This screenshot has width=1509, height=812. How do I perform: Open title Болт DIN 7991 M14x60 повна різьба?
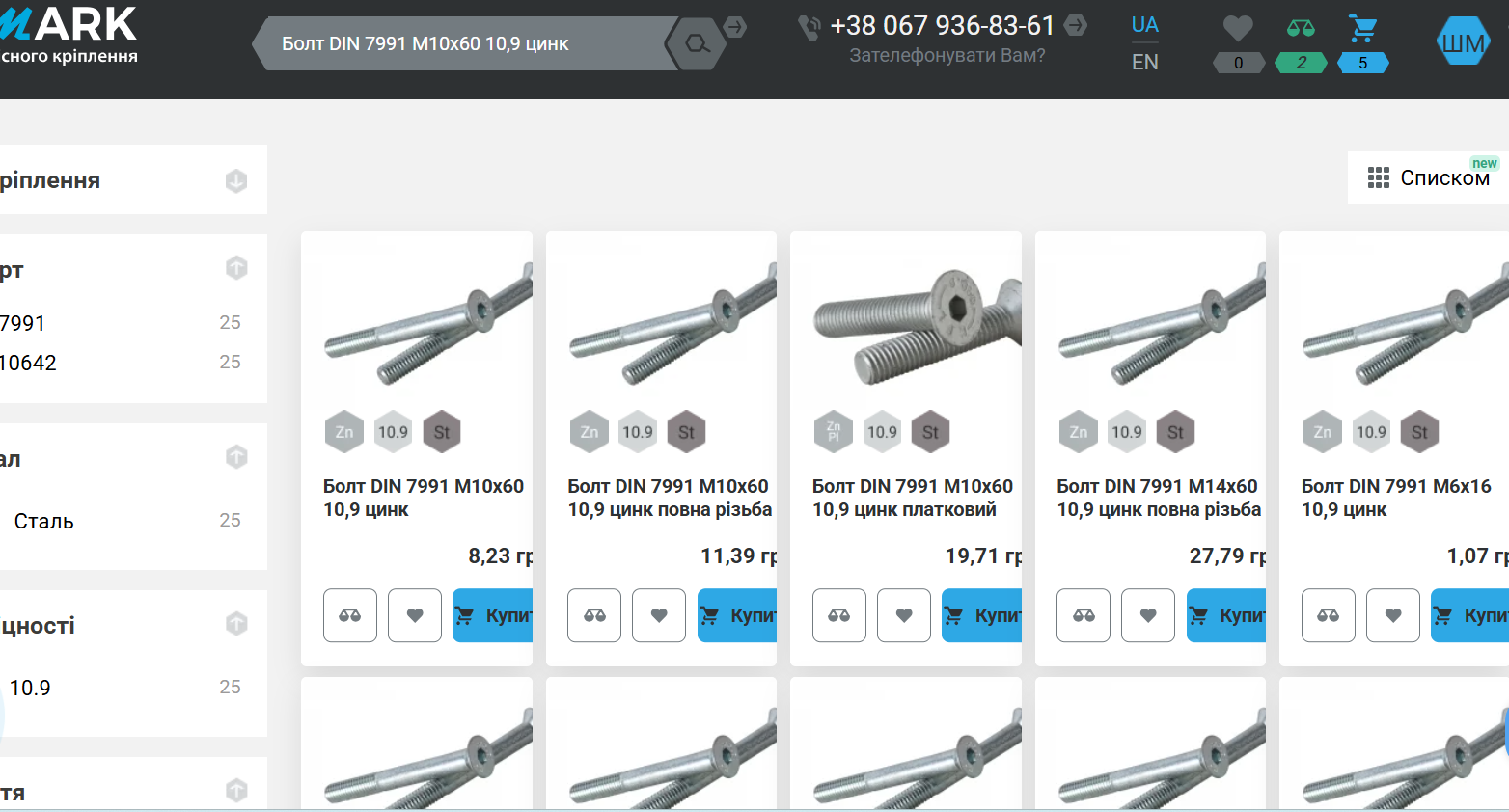(1159, 498)
